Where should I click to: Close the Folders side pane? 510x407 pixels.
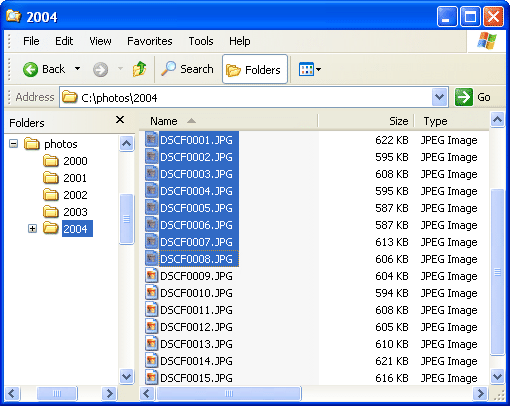(x=120, y=120)
